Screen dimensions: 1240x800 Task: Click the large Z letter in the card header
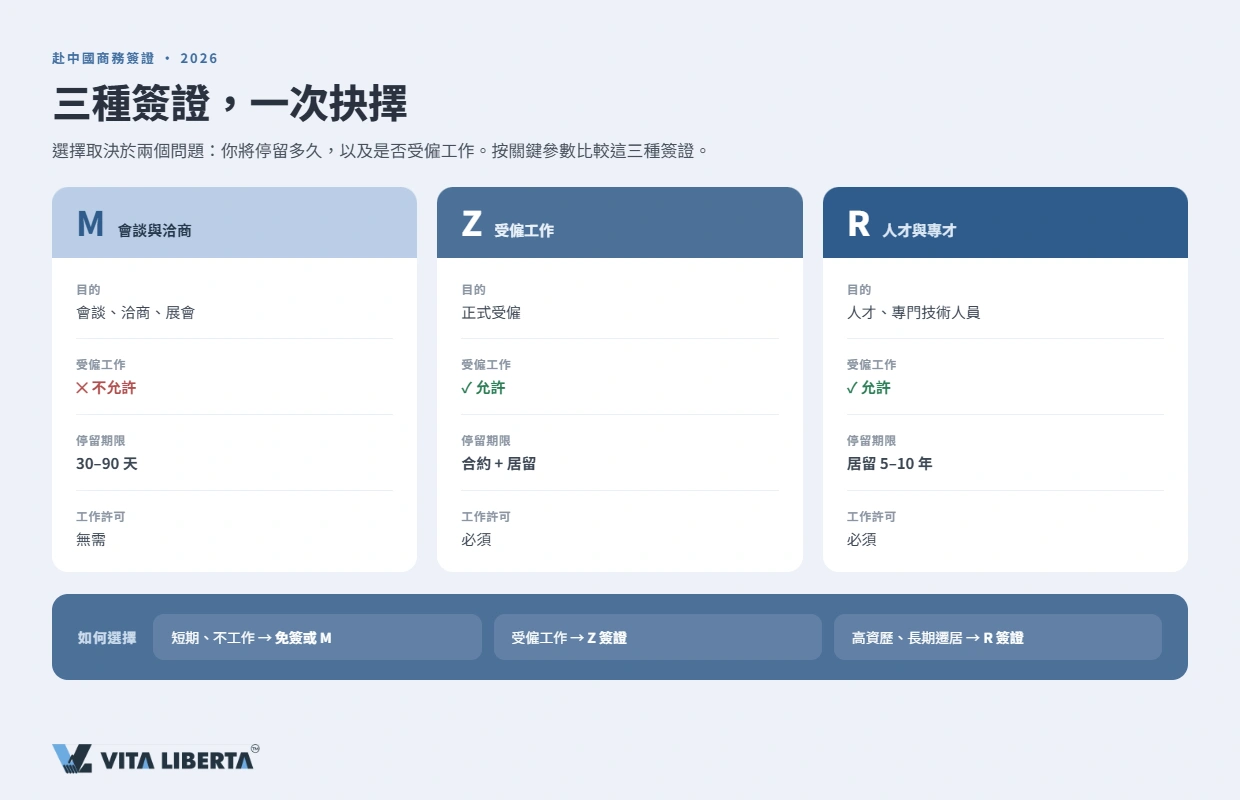click(472, 224)
